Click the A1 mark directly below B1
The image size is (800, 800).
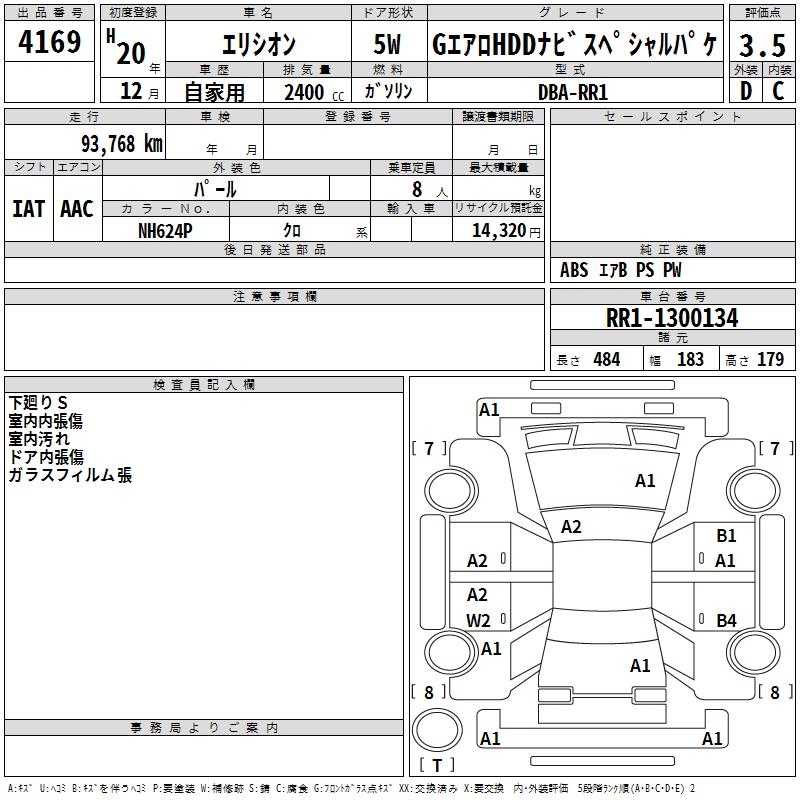click(725, 561)
